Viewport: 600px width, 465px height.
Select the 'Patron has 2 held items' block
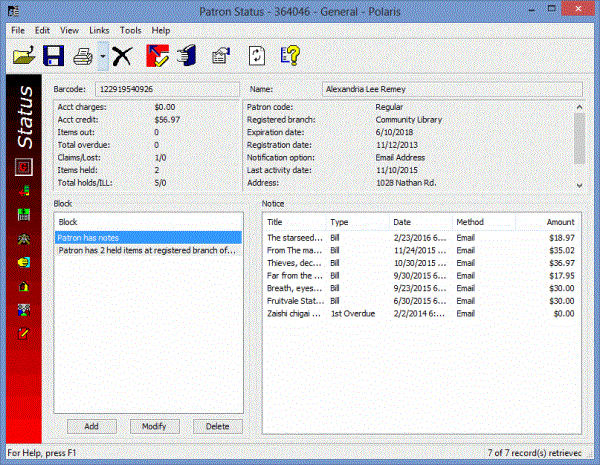(147, 251)
